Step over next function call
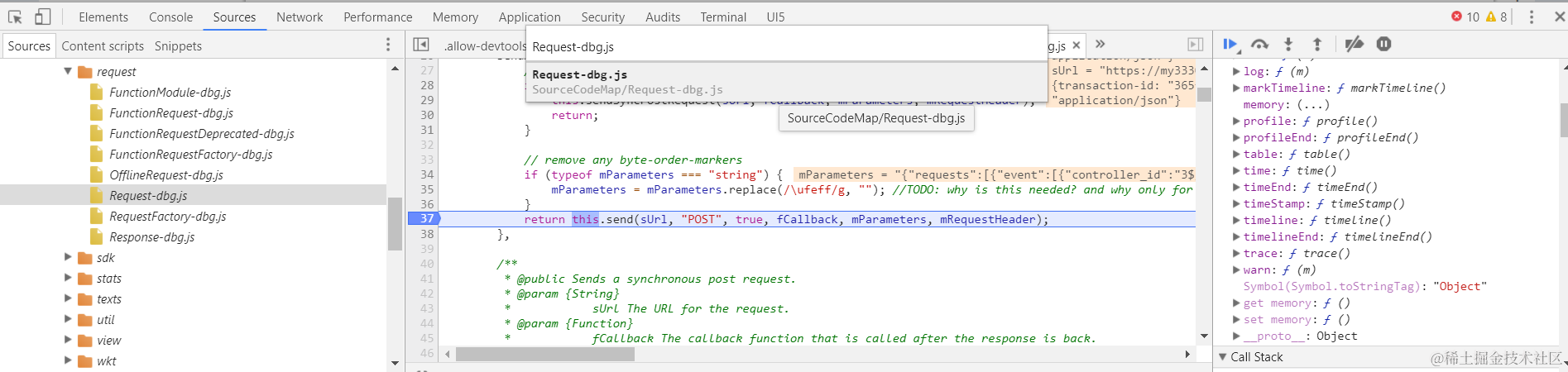Image resolution: width=1568 pixels, height=372 pixels. point(1259,45)
